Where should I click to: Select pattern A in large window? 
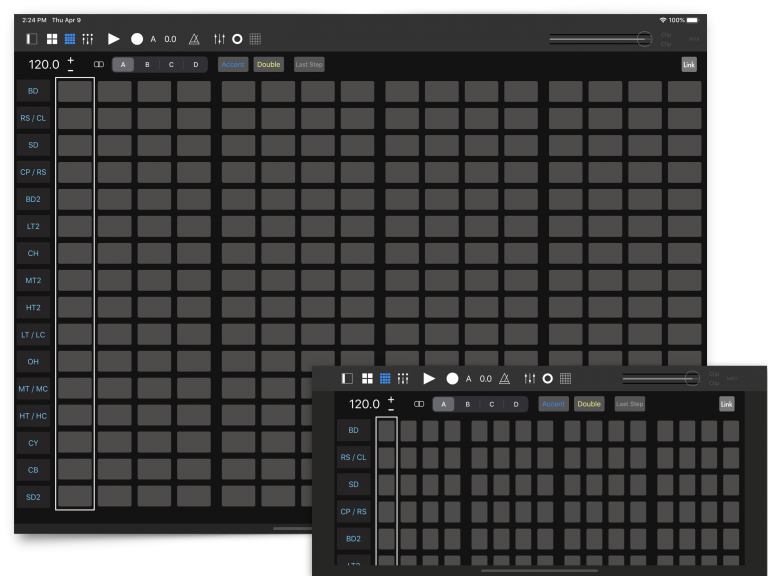[123, 65]
